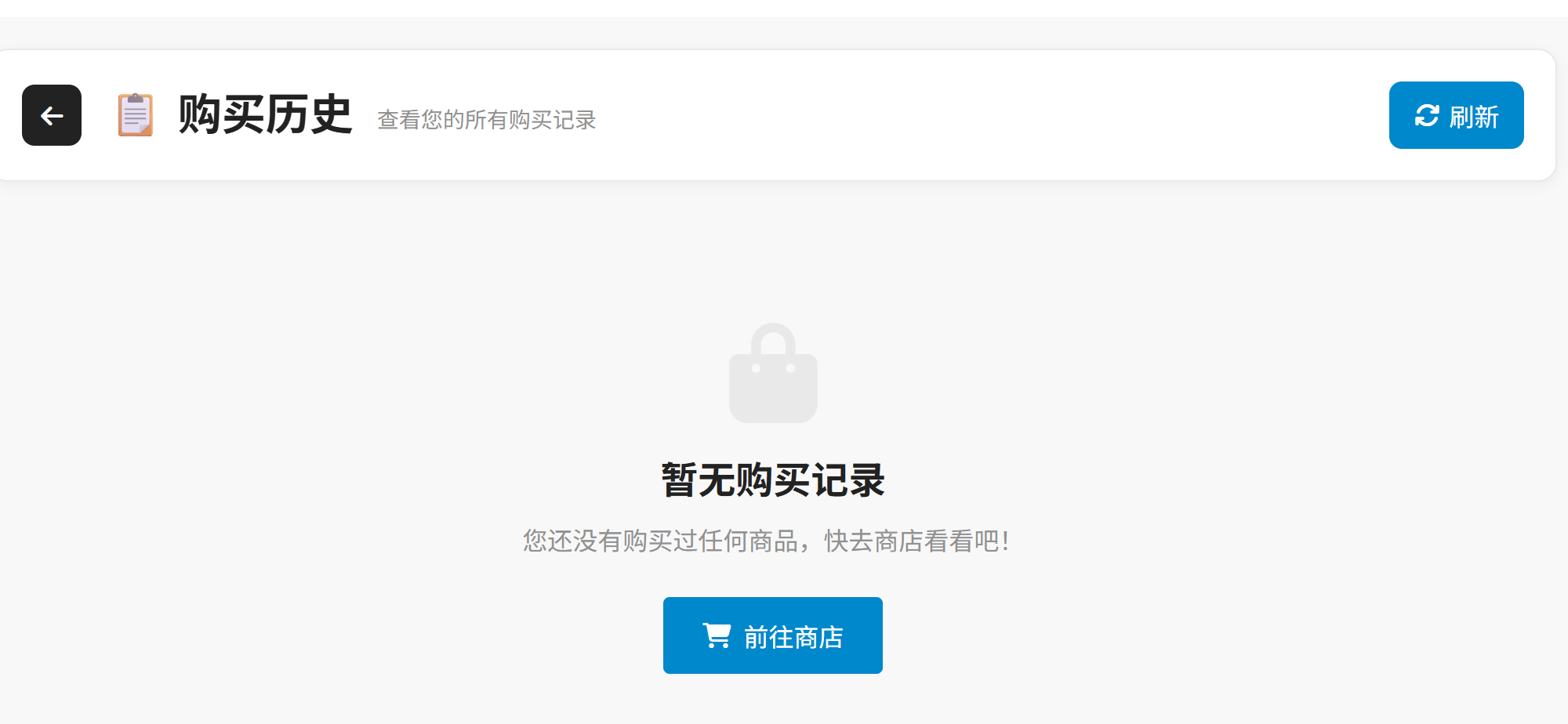This screenshot has height=724, width=1568.
Task: Click the gray shopping bag placeholder icon
Action: pyautogui.click(x=773, y=373)
